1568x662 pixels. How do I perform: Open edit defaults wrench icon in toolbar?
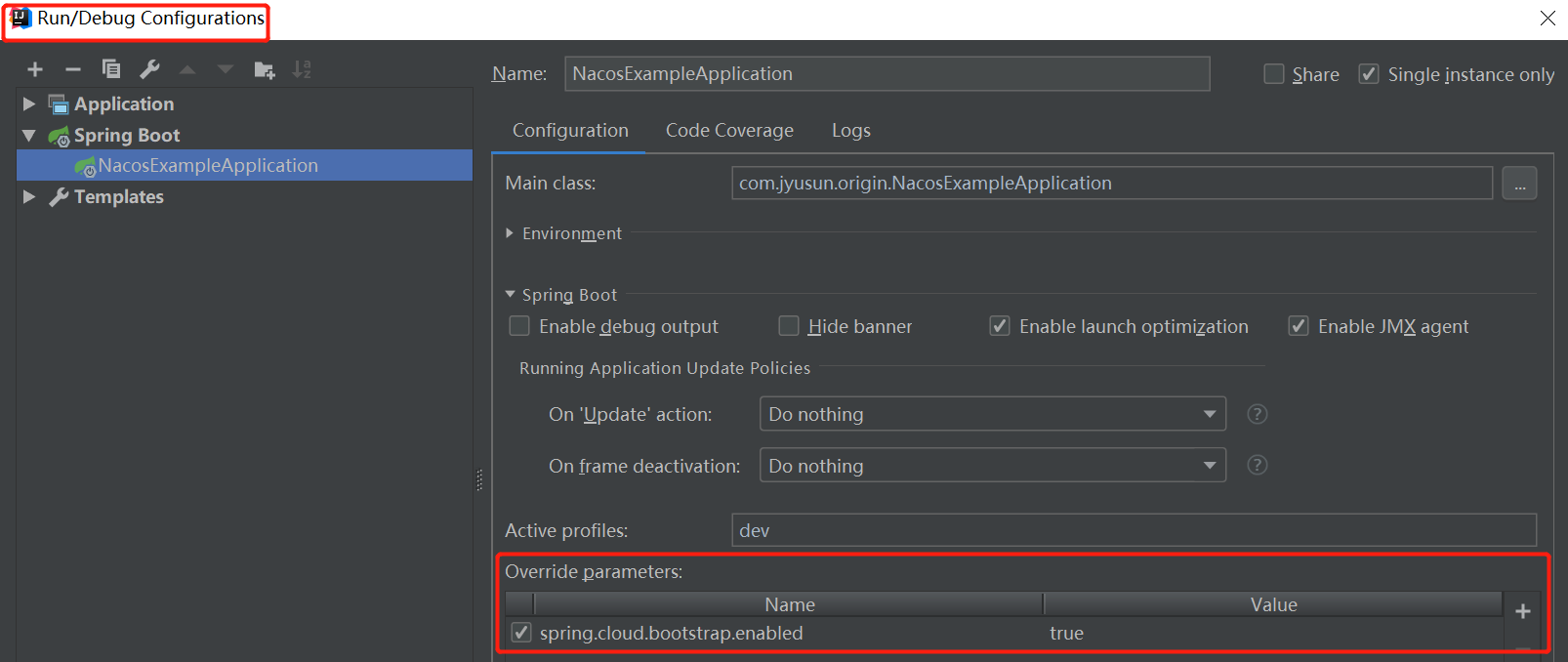tap(149, 69)
